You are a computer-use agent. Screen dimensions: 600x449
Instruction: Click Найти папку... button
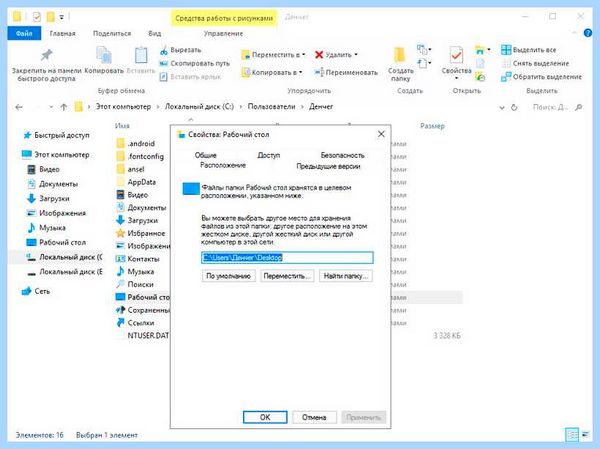click(346, 276)
